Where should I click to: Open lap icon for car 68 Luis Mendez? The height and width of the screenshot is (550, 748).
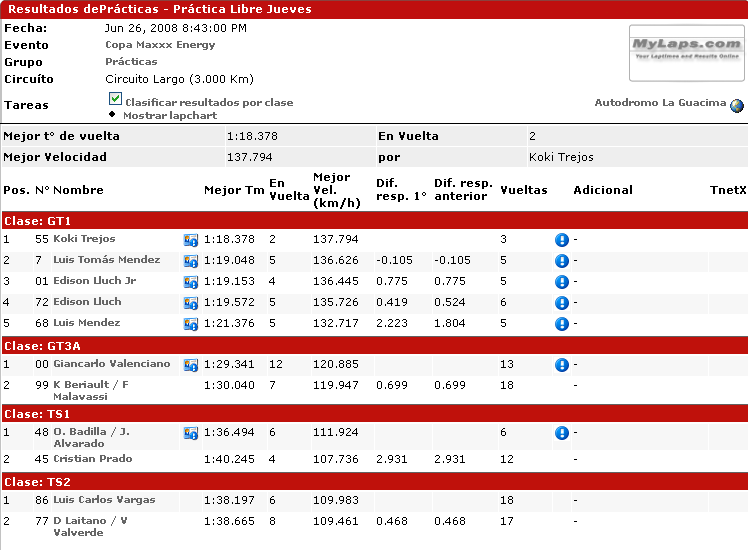[191, 324]
